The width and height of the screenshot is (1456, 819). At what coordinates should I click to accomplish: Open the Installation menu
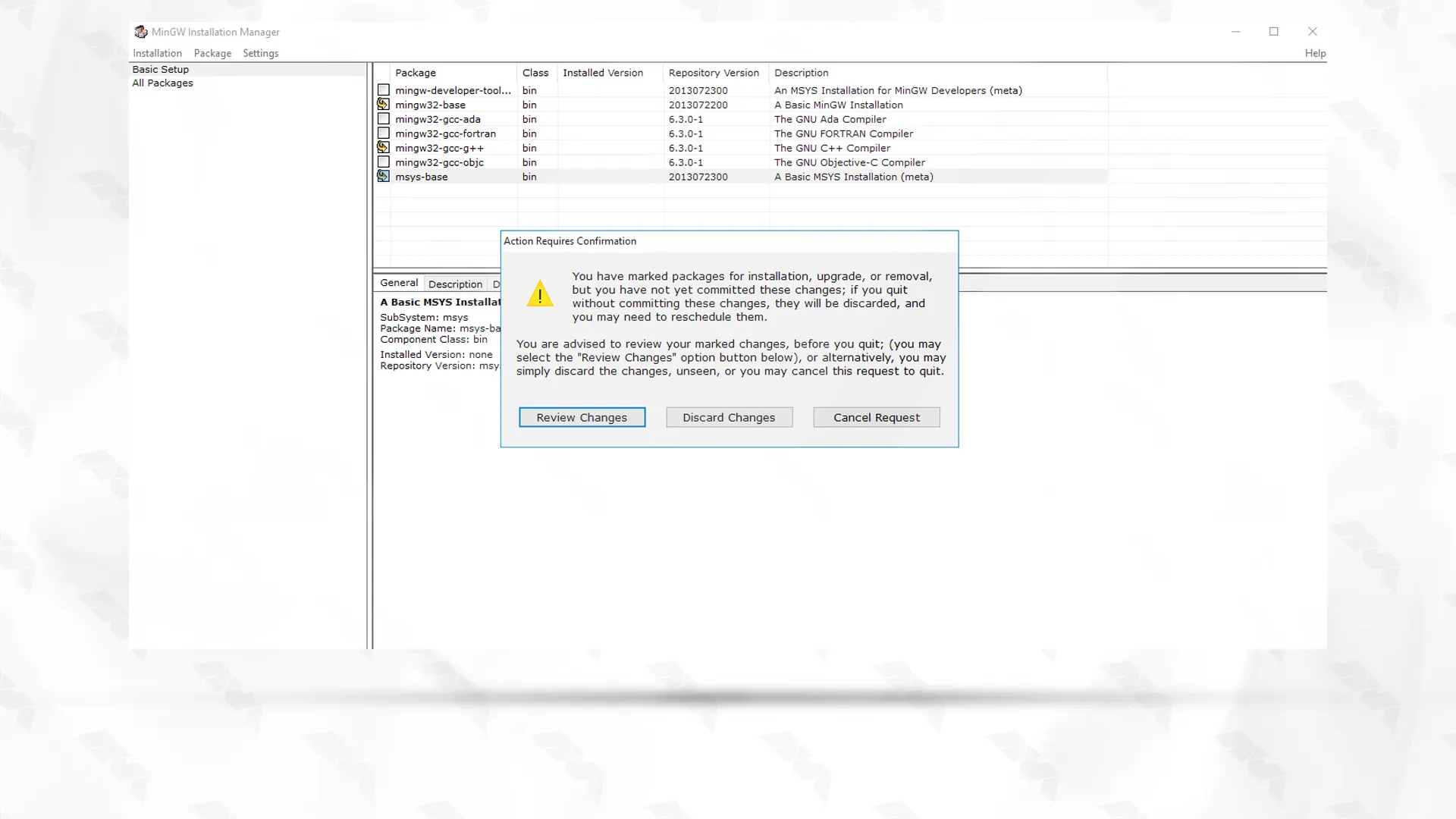pyautogui.click(x=156, y=53)
